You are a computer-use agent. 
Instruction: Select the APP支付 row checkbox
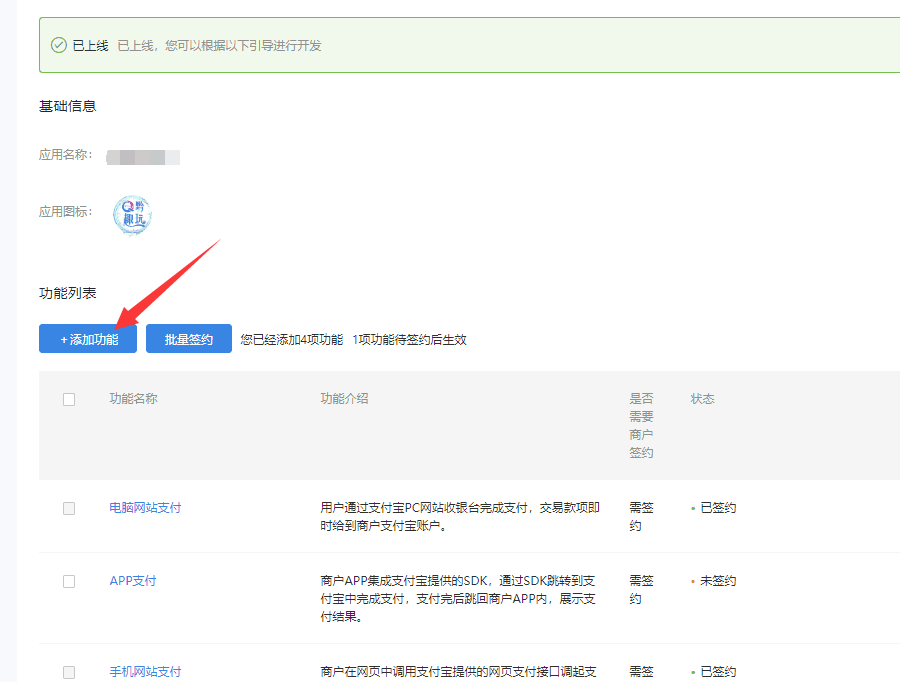click(x=69, y=581)
